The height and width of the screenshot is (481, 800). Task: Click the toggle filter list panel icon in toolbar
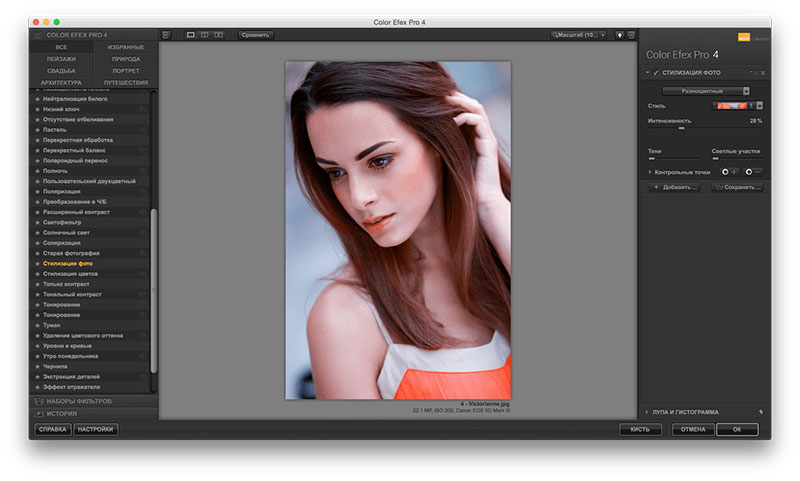tap(166, 35)
